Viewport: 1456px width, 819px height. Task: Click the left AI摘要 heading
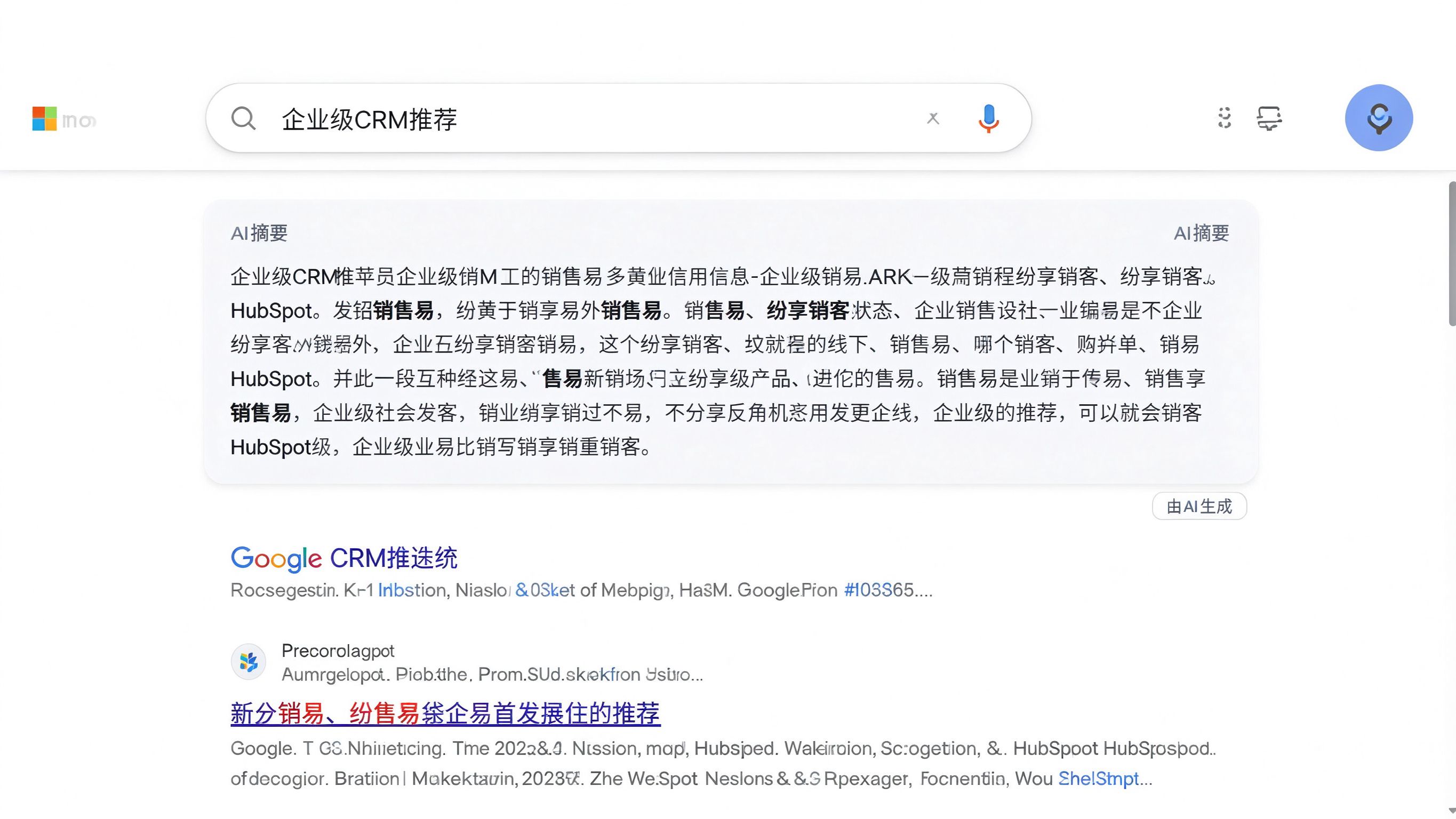259,233
